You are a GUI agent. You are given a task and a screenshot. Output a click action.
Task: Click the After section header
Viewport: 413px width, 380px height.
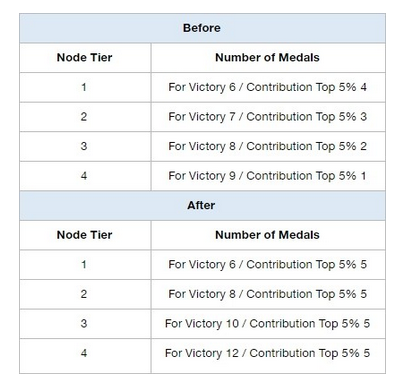pyautogui.click(x=202, y=205)
